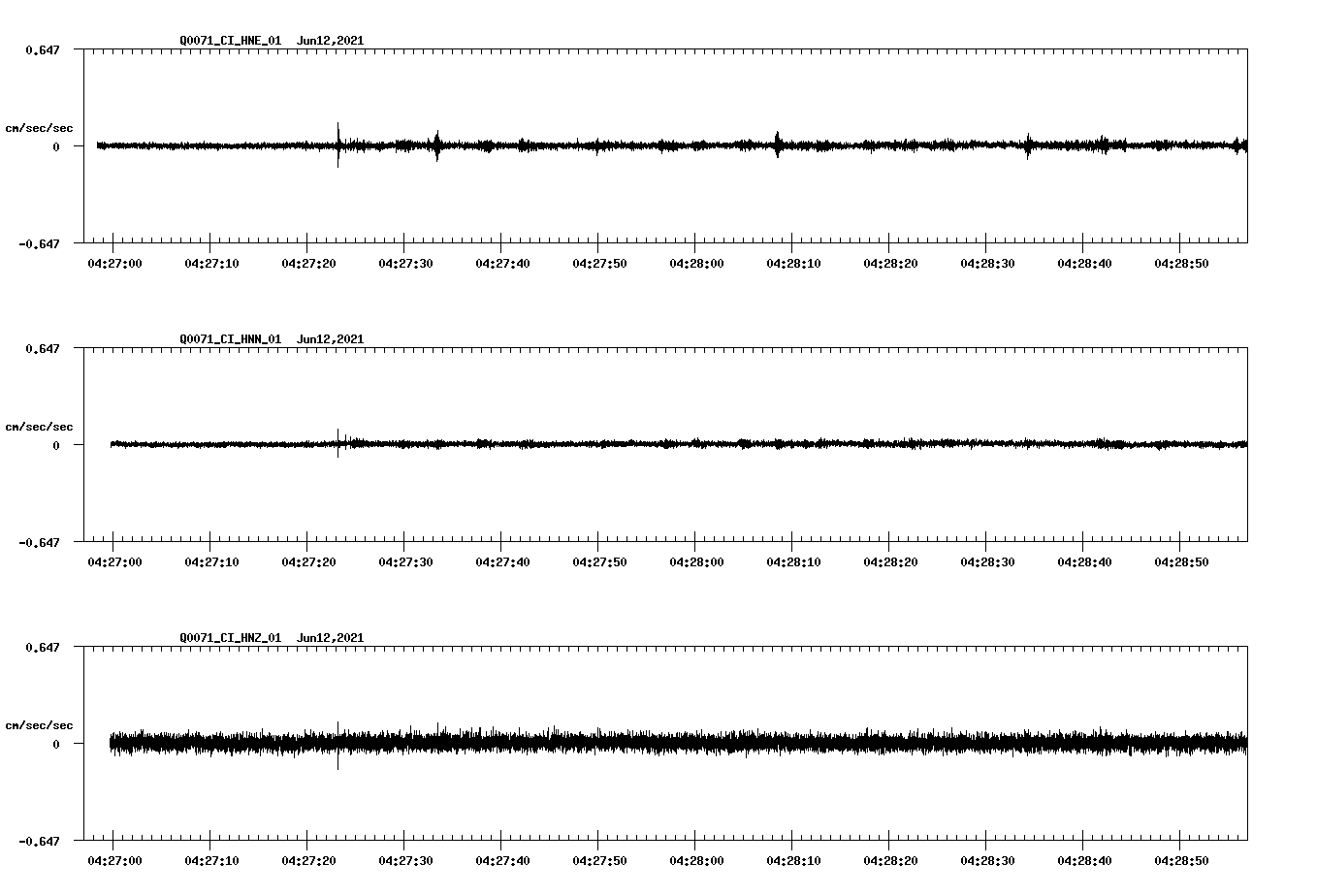Screen dimensions: 1317x896
Task: Click the 04:27:40 time label under HNZ plot
Action: 502,861
